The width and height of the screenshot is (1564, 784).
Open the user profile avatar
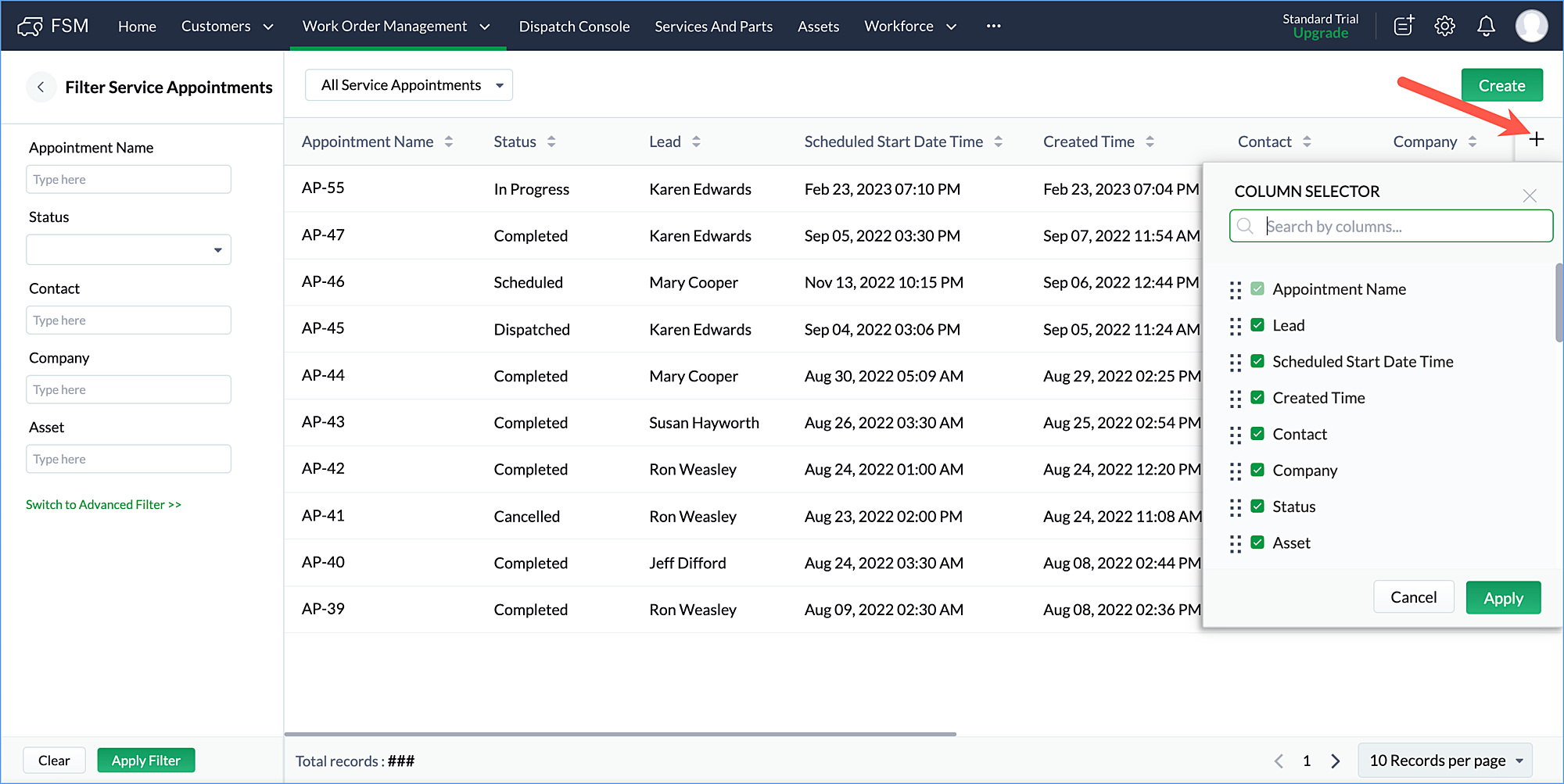point(1530,26)
